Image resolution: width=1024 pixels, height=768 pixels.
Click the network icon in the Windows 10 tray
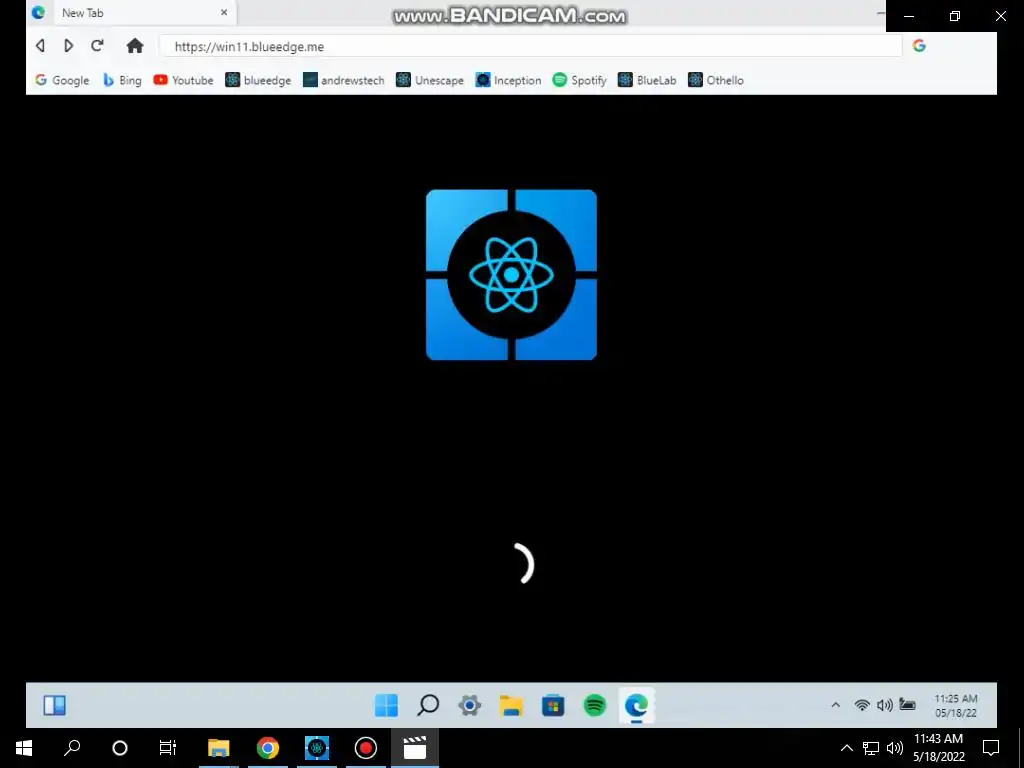[871, 748]
